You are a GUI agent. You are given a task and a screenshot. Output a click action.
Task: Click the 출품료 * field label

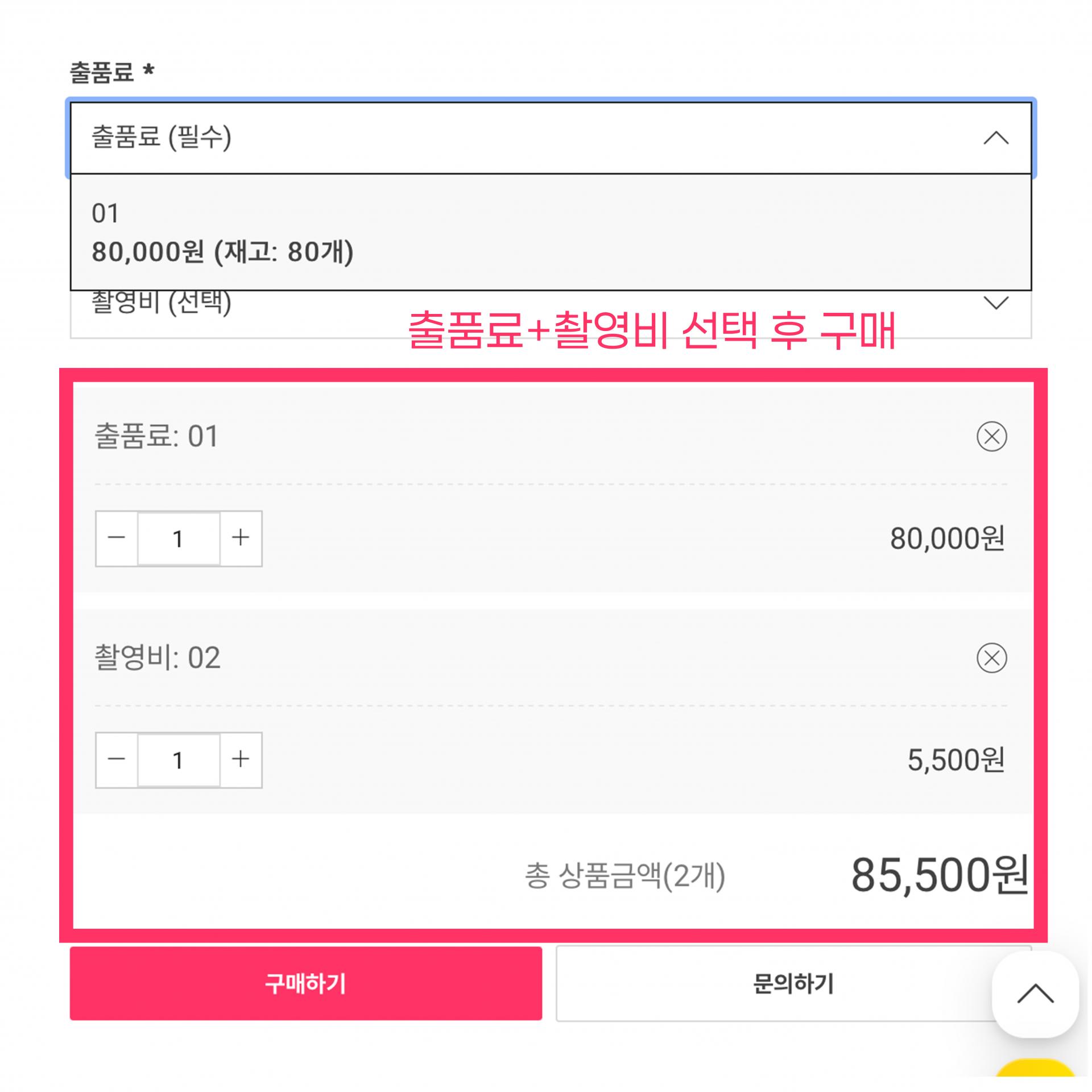(111, 72)
